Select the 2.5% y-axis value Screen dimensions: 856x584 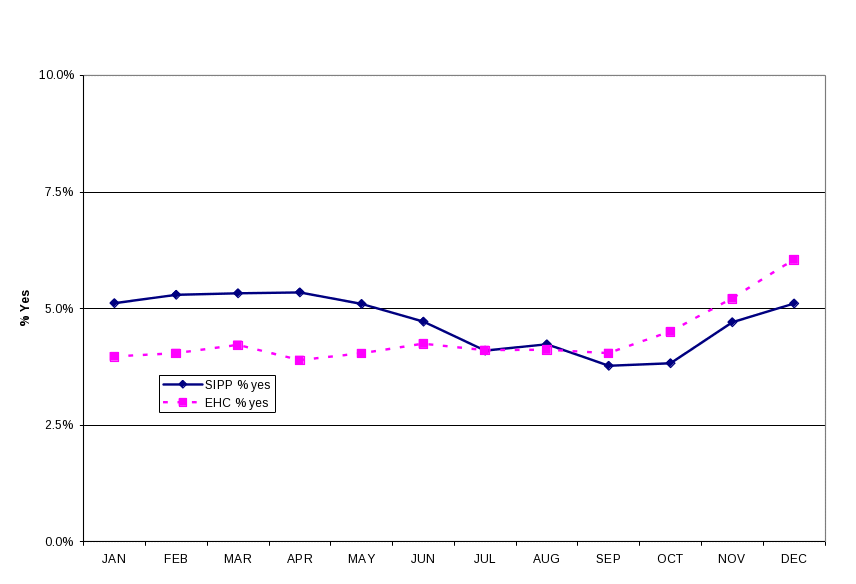59,425
